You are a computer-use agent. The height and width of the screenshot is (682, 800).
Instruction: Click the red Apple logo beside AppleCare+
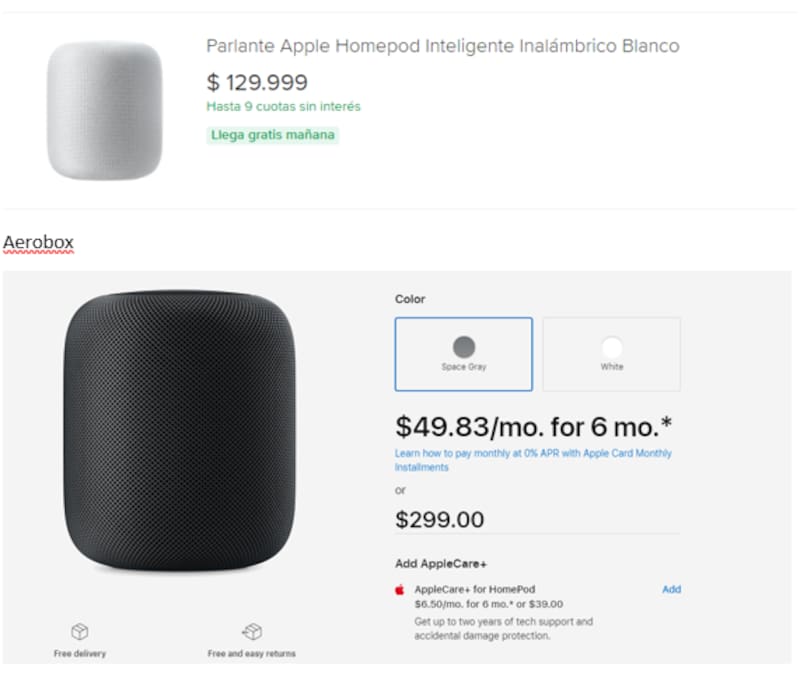click(x=400, y=590)
